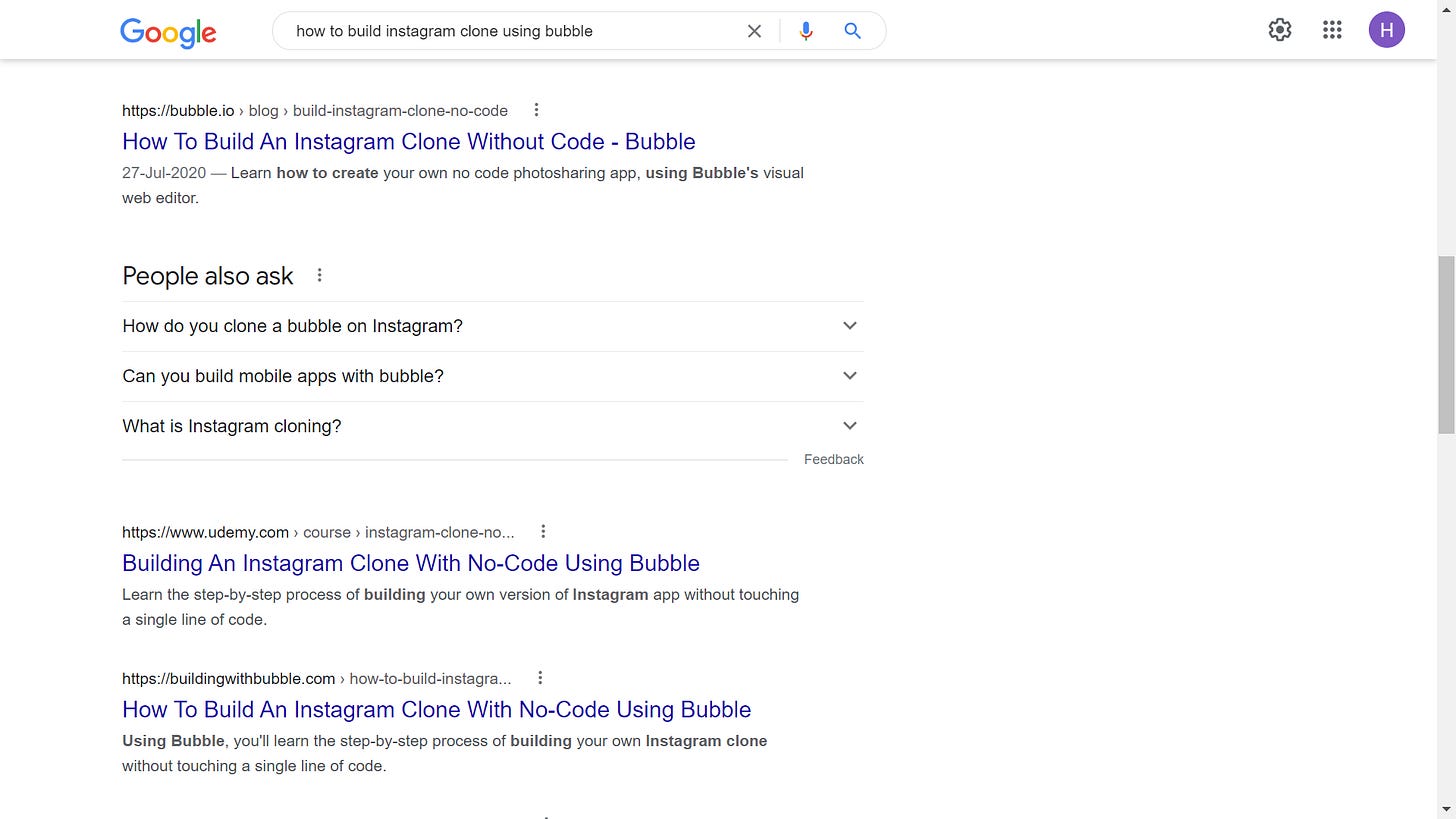Image resolution: width=1456 pixels, height=819 pixels.
Task: Open Google apps grid icon
Action: click(x=1332, y=30)
